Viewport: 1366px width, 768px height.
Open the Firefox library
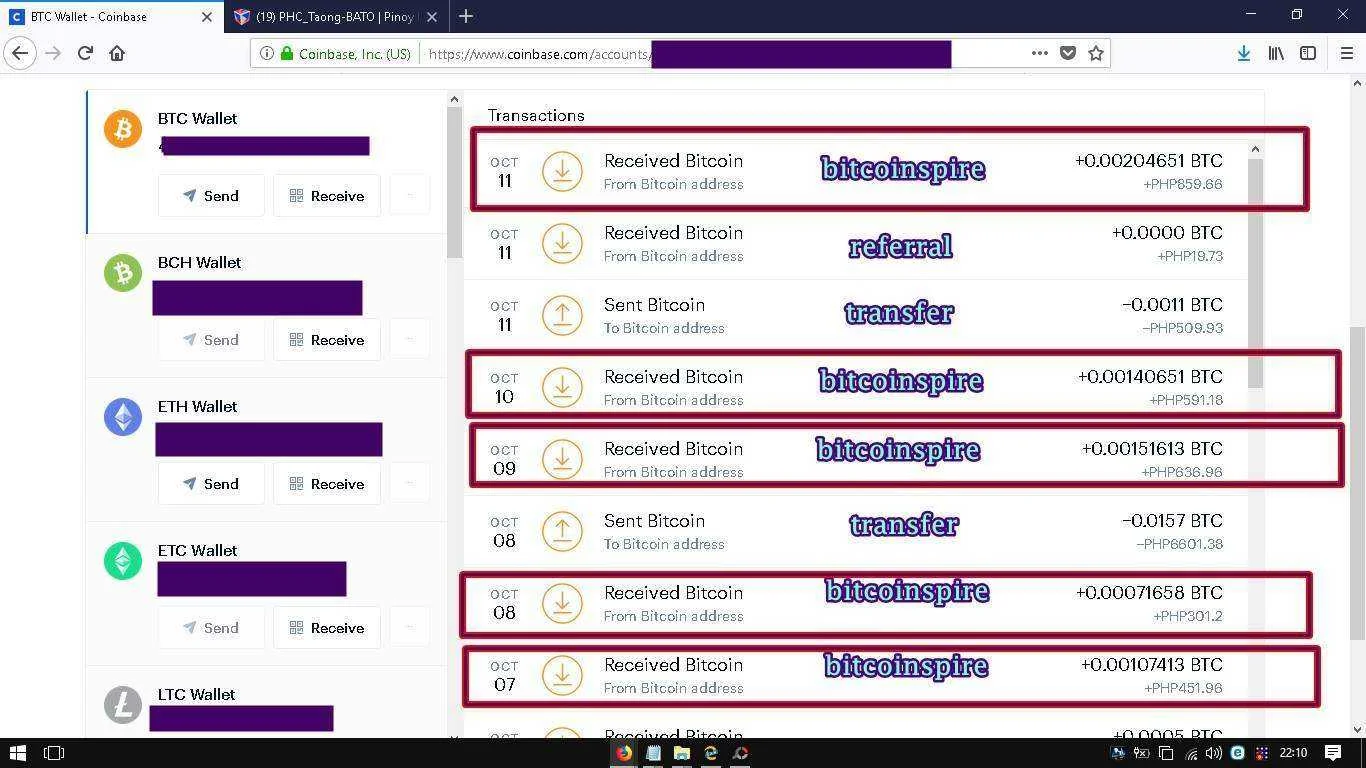[1276, 53]
